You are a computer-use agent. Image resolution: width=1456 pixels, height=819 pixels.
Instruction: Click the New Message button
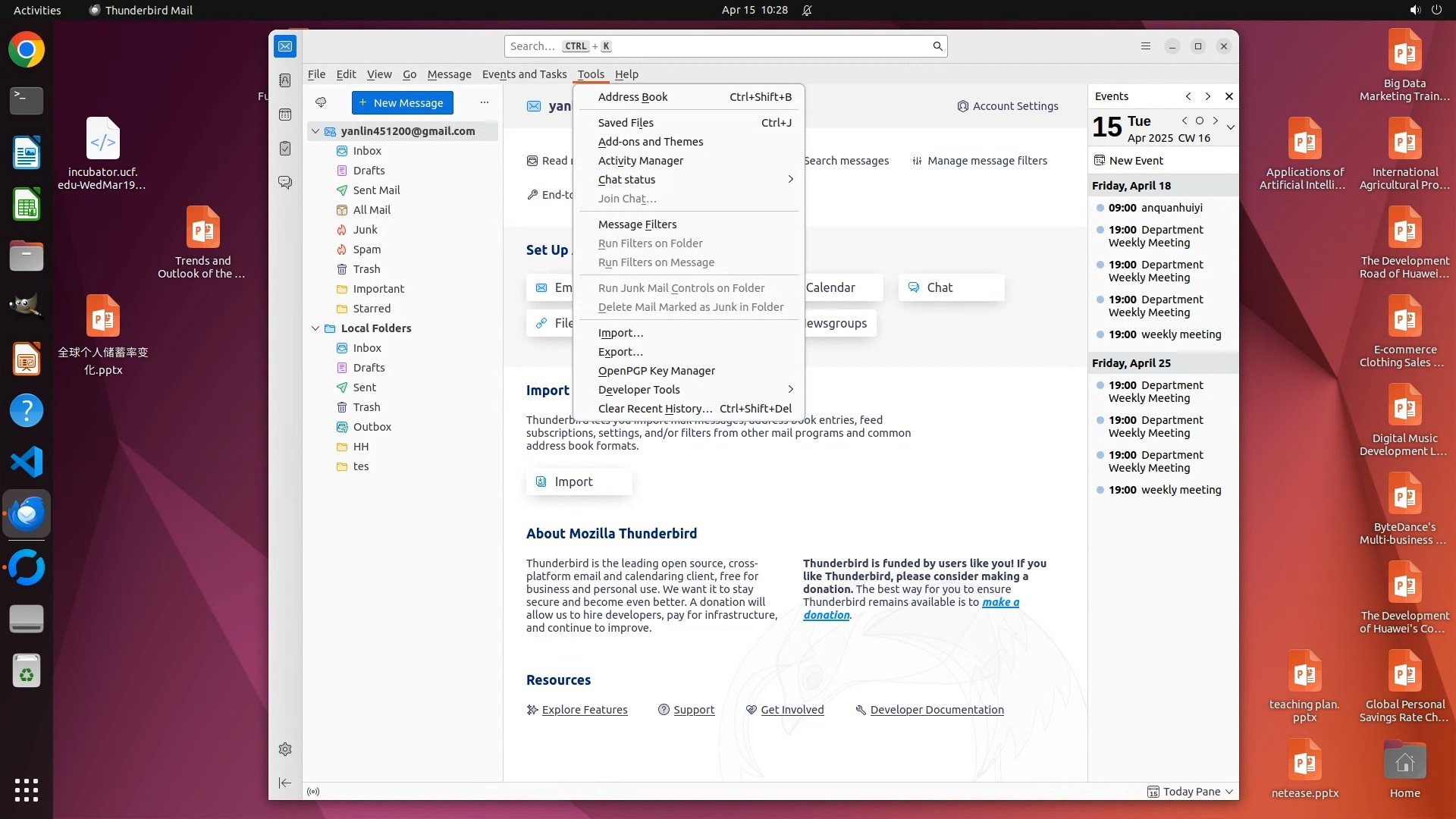[x=402, y=102]
